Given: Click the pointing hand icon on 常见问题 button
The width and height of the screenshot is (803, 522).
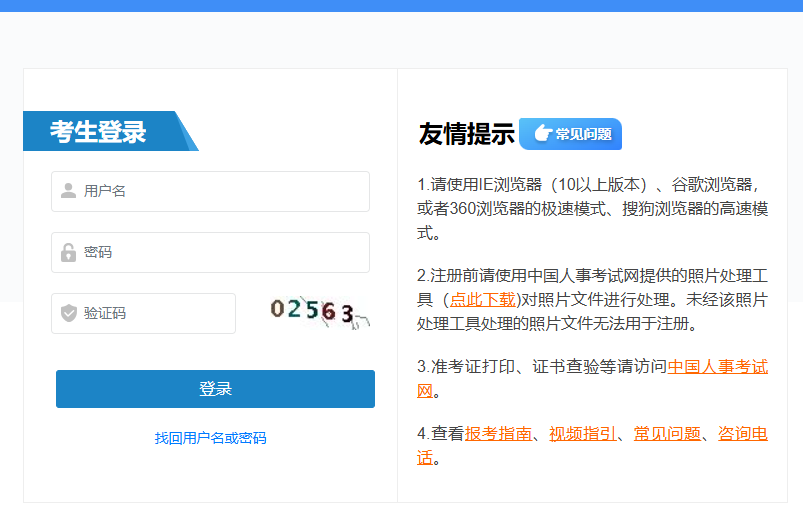Looking at the screenshot, I should tap(543, 133).
